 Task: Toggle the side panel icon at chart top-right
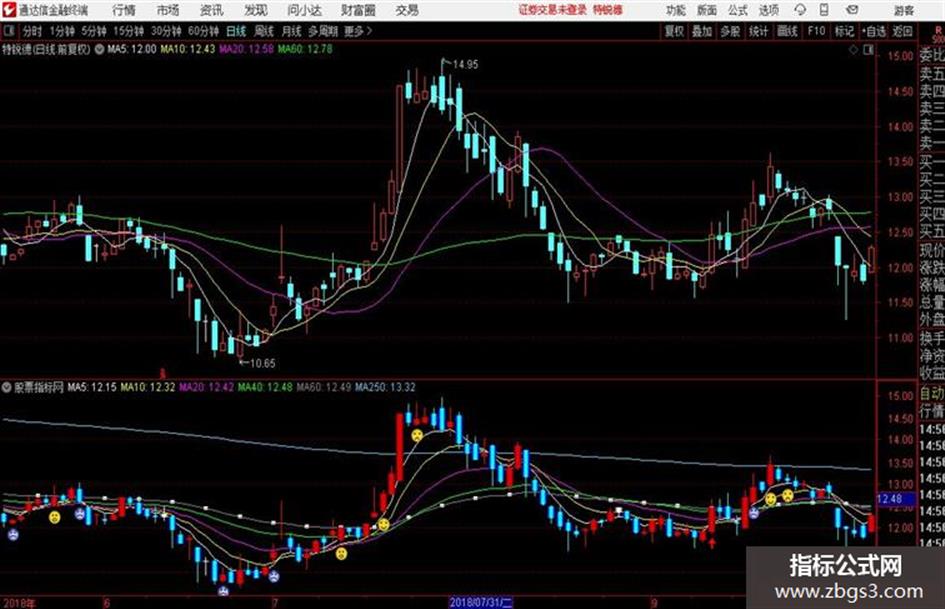tap(868, 51)
